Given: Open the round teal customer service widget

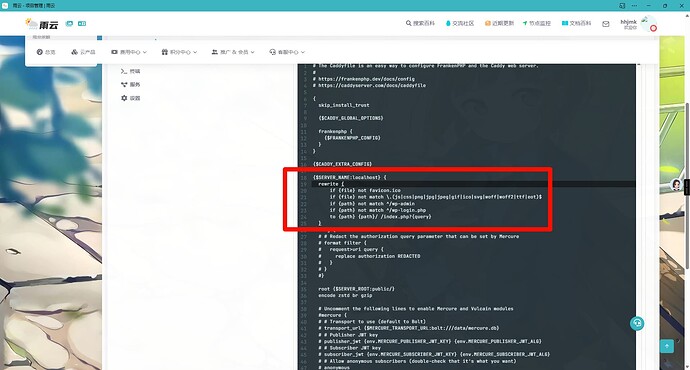Looking at the screenshot, I should point(637,323).
